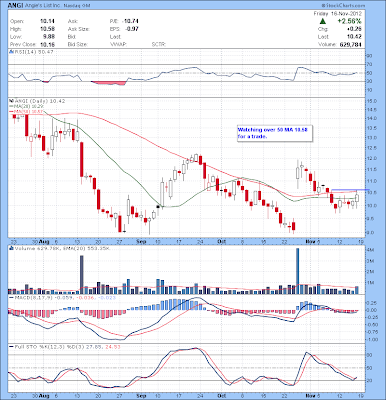Click the +2.56% percent change value
This screenshot has width=386, height=400.
click(349, 21)
